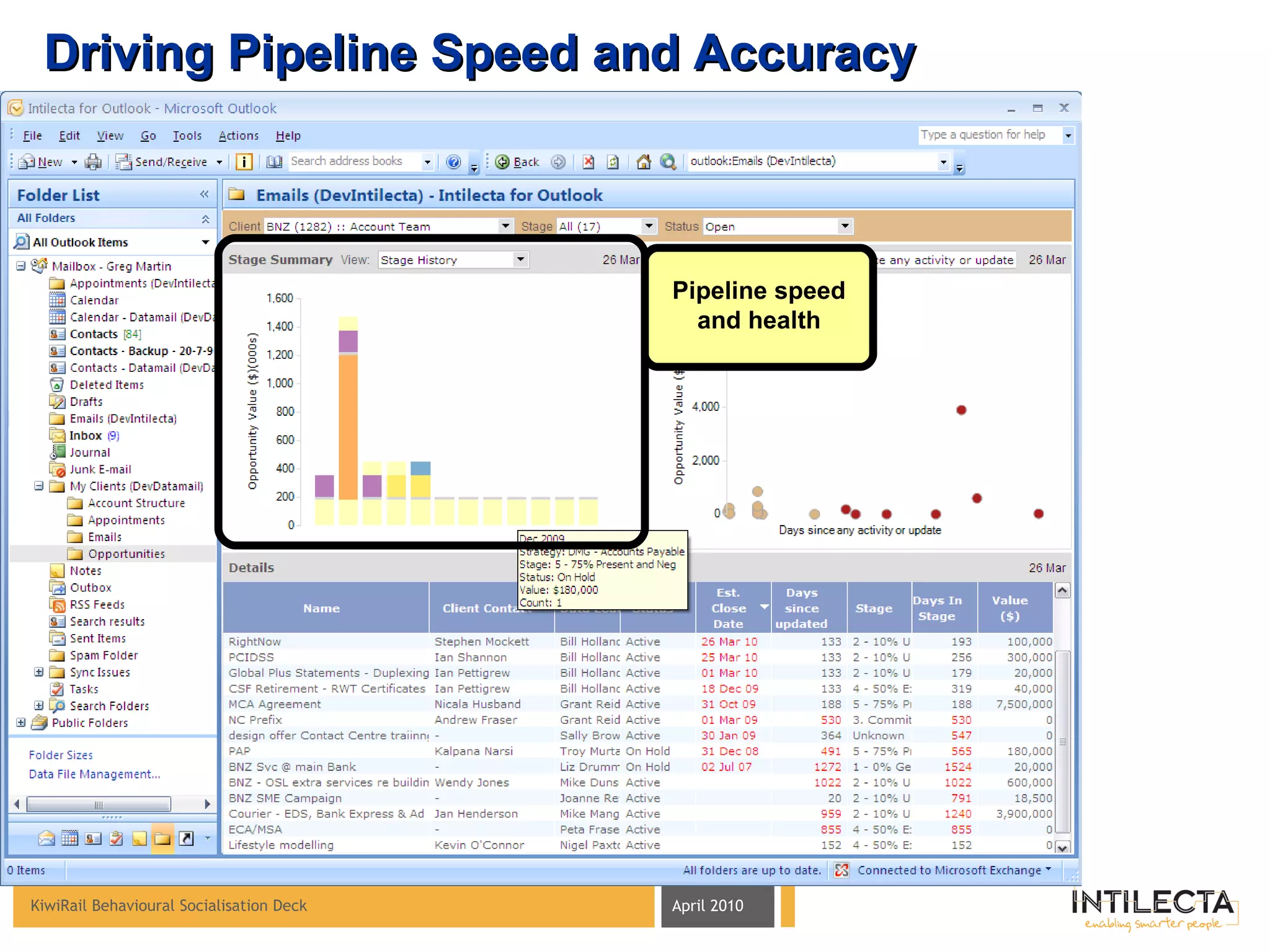Click the tall orange bar in Stage Summary chart
The image size is (1270, 952).
[348, 426]
